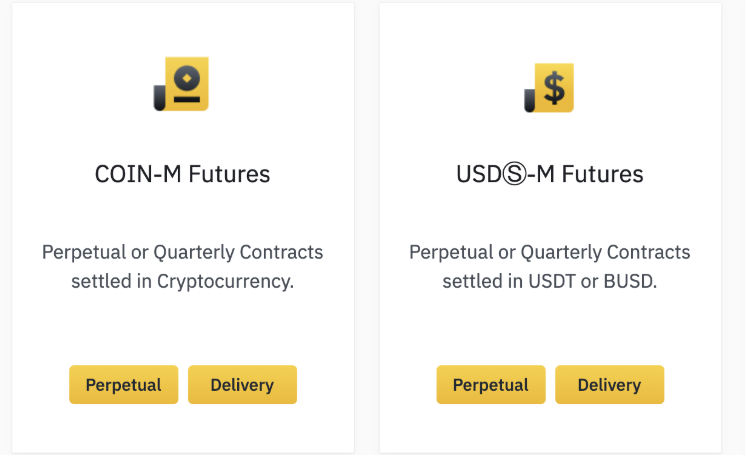Image resolution: width=746 pixels, height=467 pixels.
Task: Click the dollar sign on the USDⓈ-M icon
Action: pos(555,88)
